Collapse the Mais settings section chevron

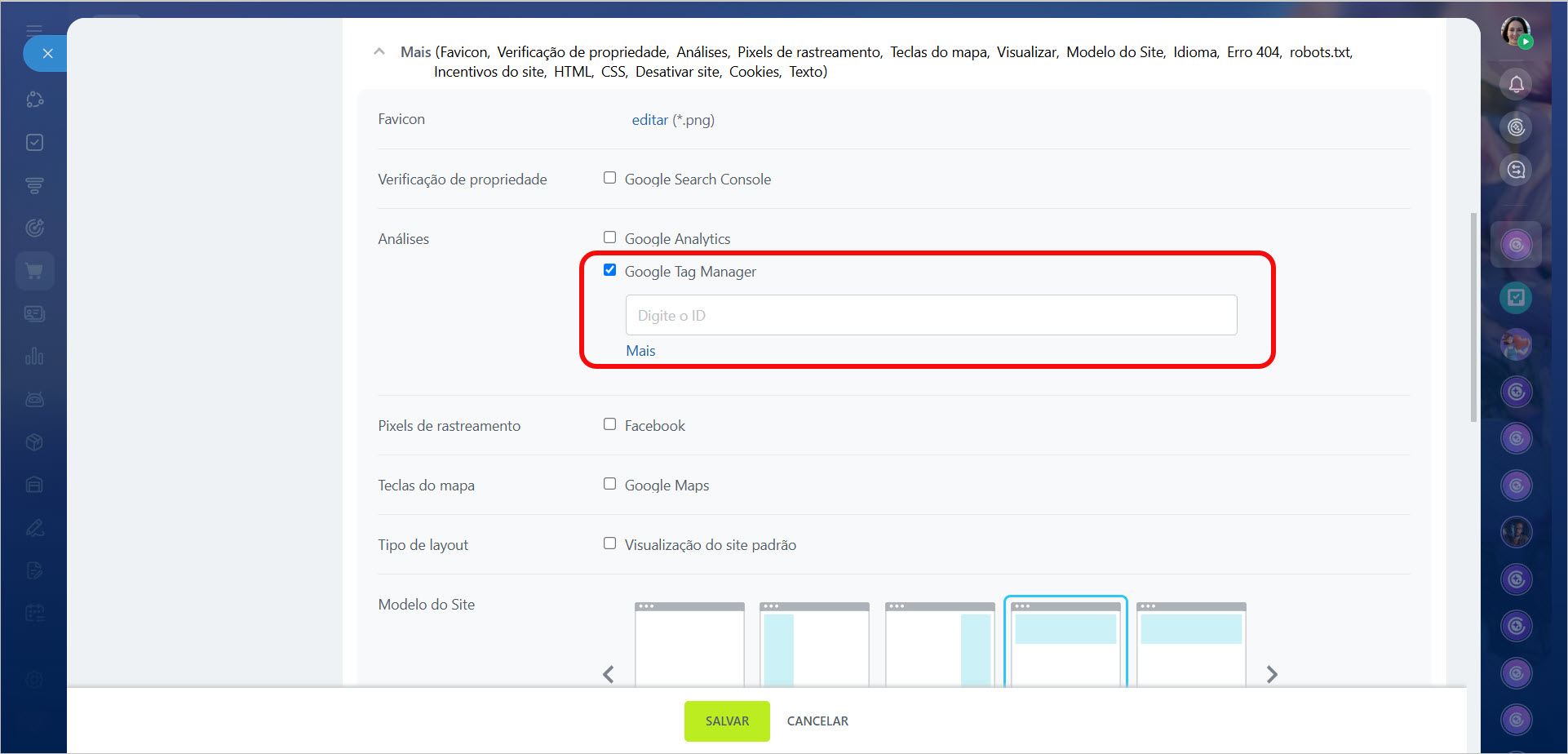point(379,51)
